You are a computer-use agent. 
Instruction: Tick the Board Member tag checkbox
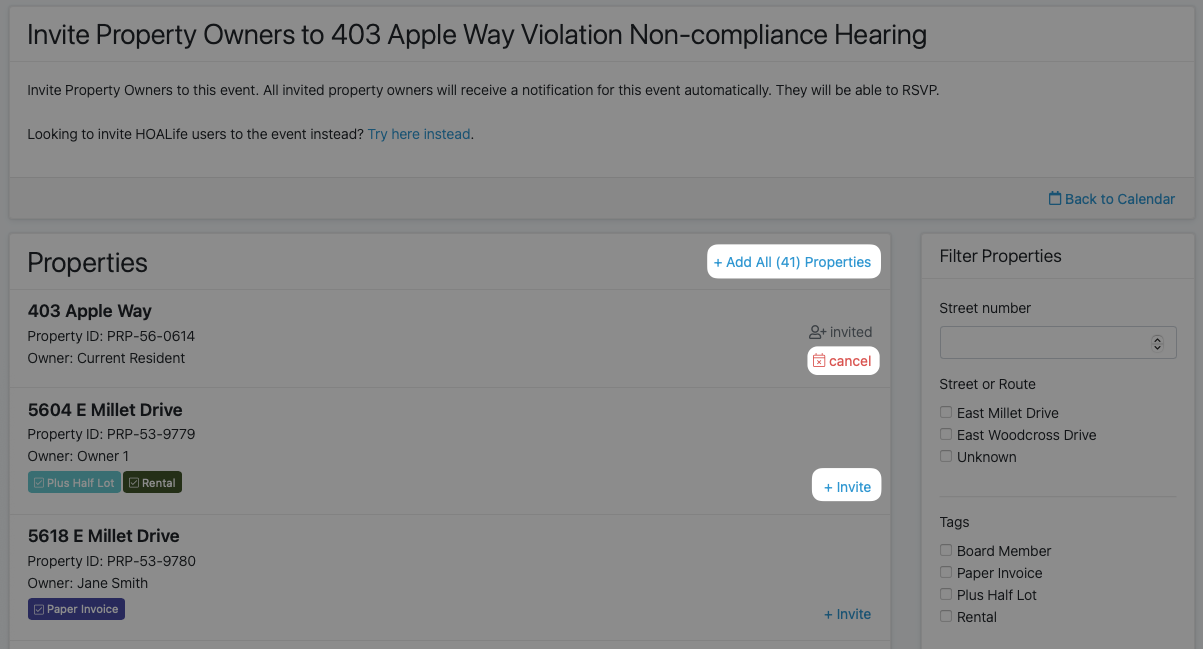click(x=946, y=550)
